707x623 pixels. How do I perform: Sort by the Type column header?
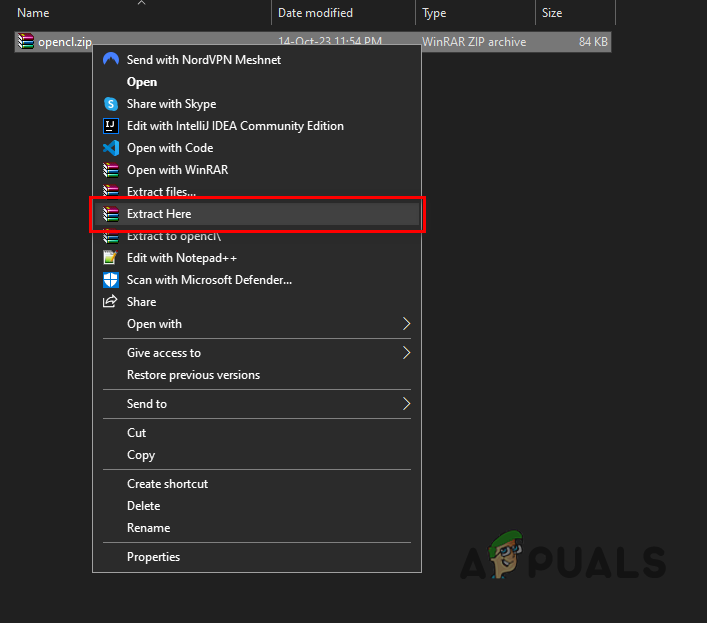tap(434, 13)
